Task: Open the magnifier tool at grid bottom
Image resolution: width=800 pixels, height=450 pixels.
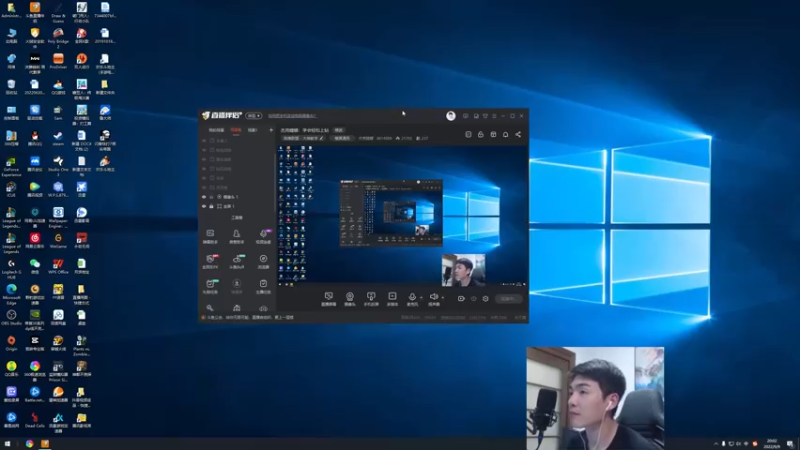Action: point(210,308)
